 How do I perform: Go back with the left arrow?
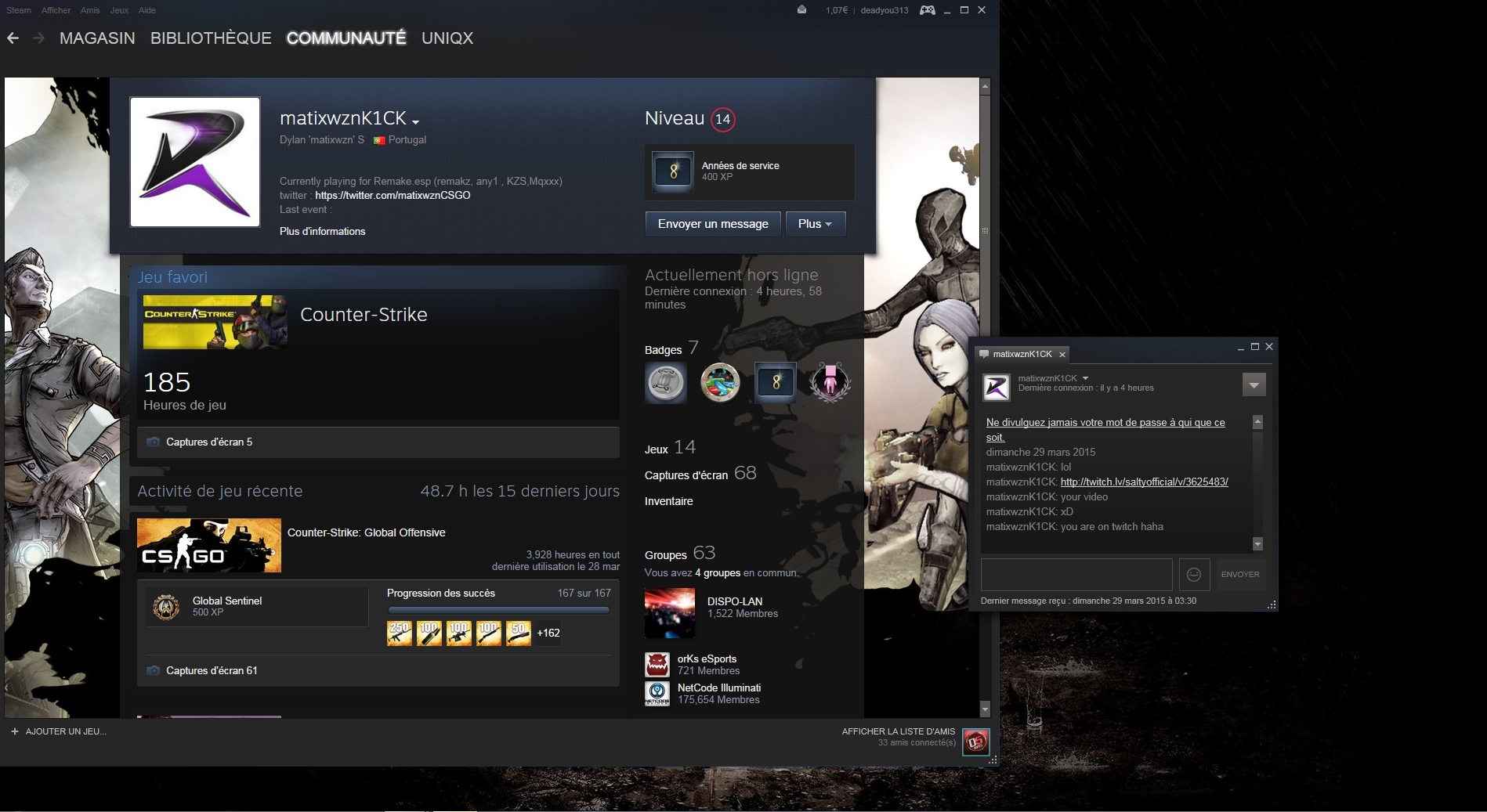pos(13,38)
